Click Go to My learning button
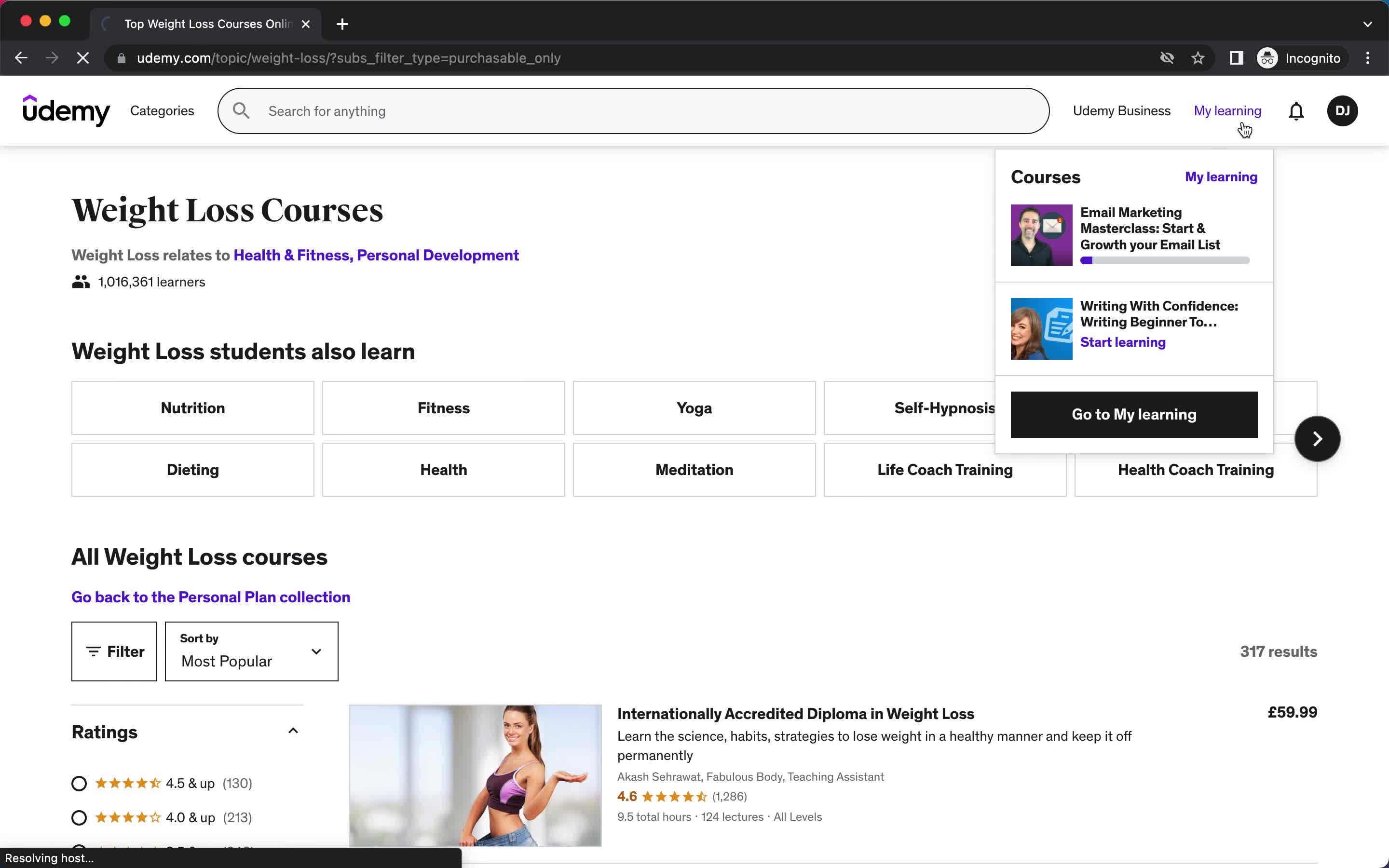This screenshot has height=868, width=1389. pos(1134,414)
